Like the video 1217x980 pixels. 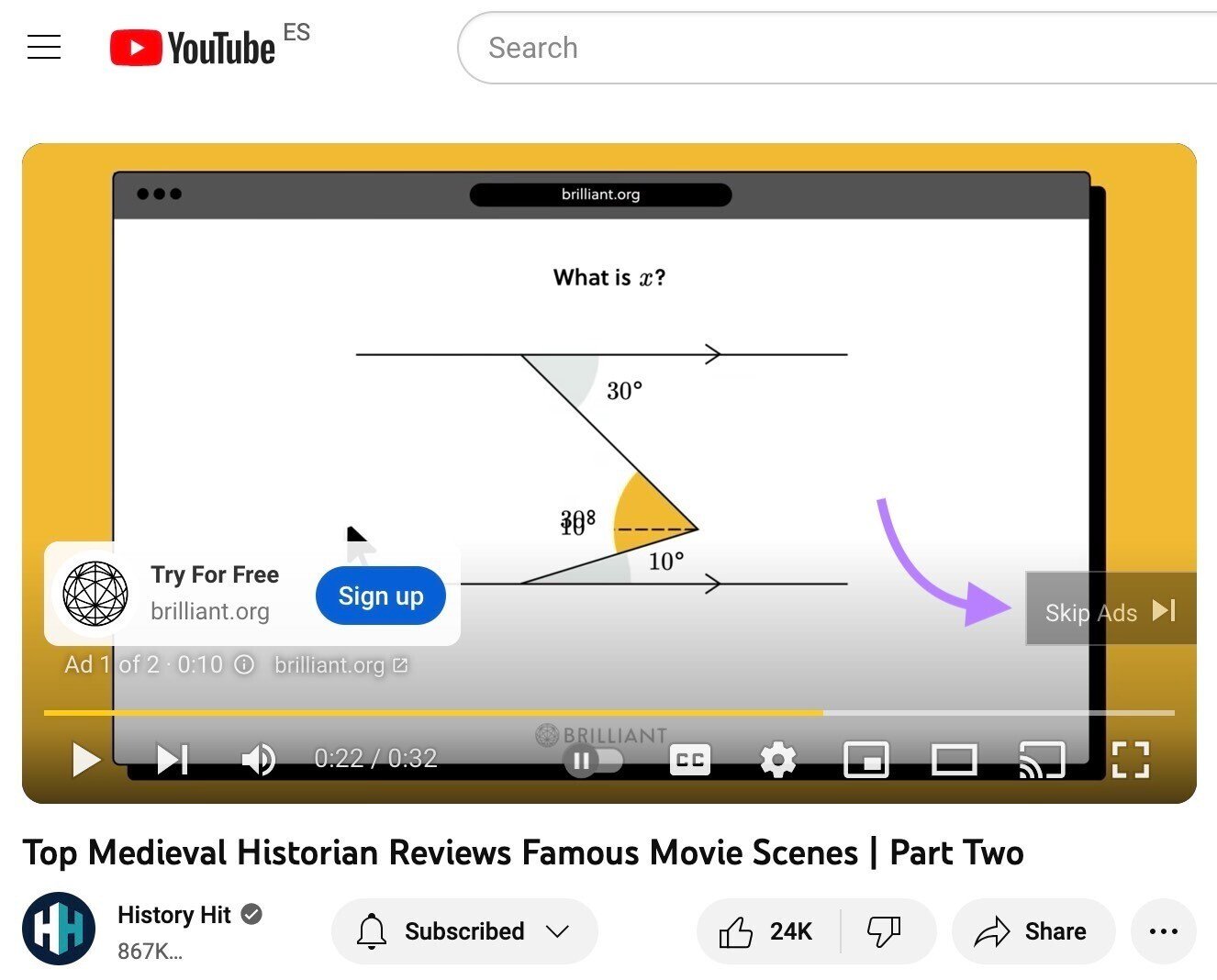(x=765, y=930)
